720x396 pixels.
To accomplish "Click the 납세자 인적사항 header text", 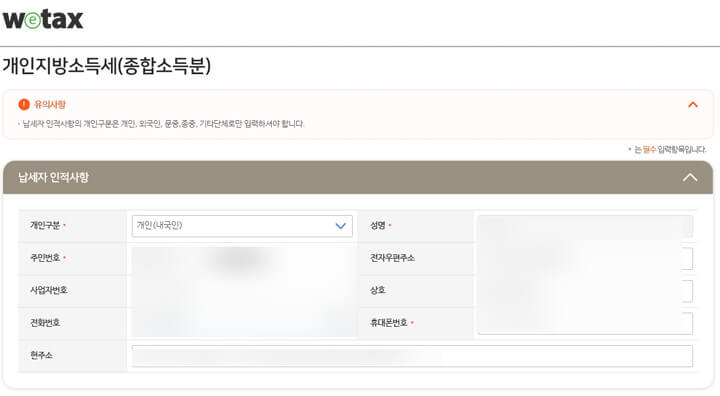I will coord(53,177).
